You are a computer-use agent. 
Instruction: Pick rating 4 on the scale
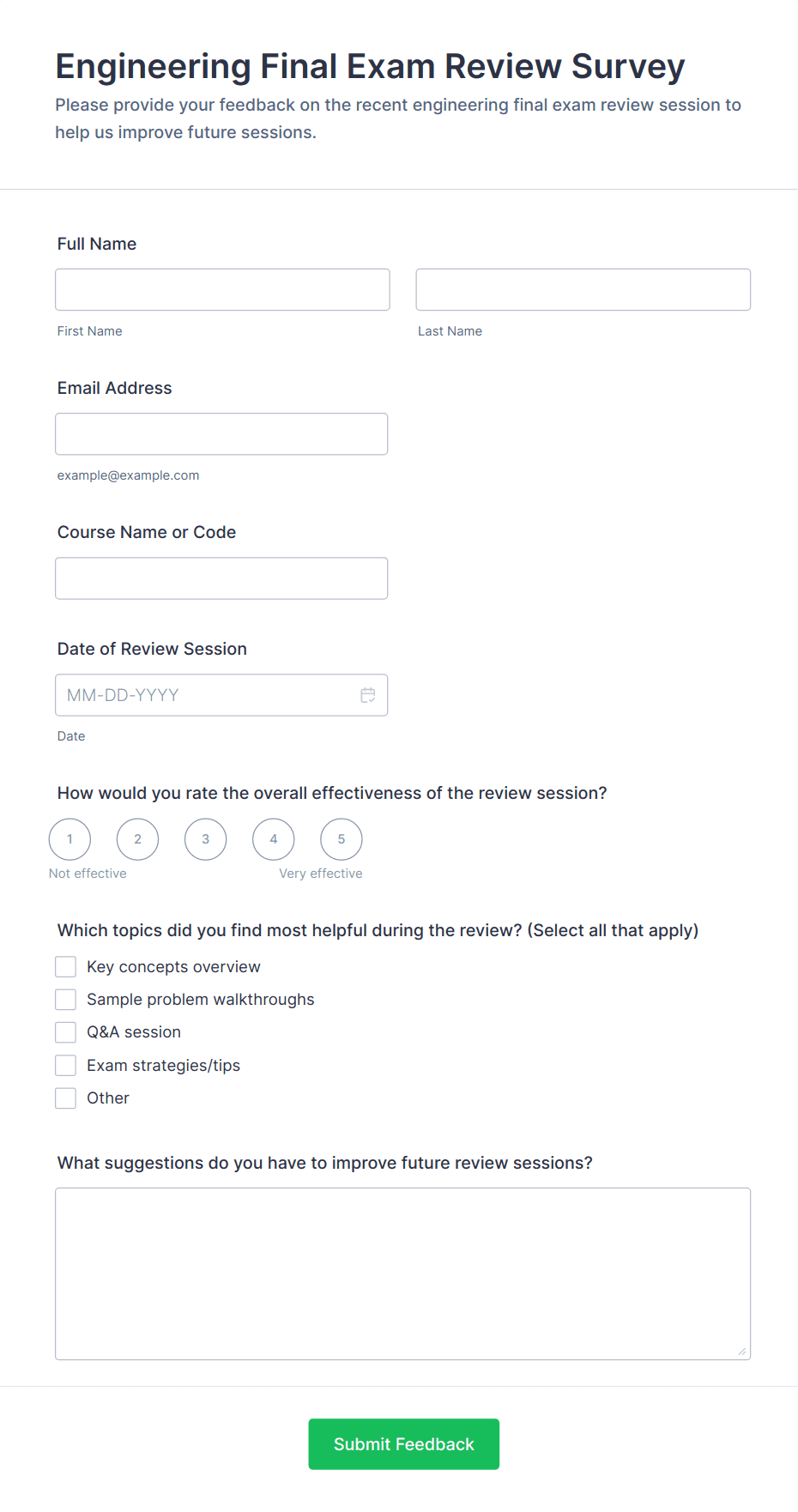click(x=274, y=839)
